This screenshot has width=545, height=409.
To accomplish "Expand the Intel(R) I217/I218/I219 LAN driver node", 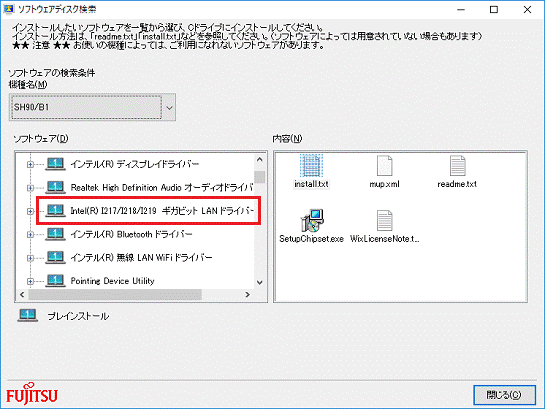I will coord(30,211).
